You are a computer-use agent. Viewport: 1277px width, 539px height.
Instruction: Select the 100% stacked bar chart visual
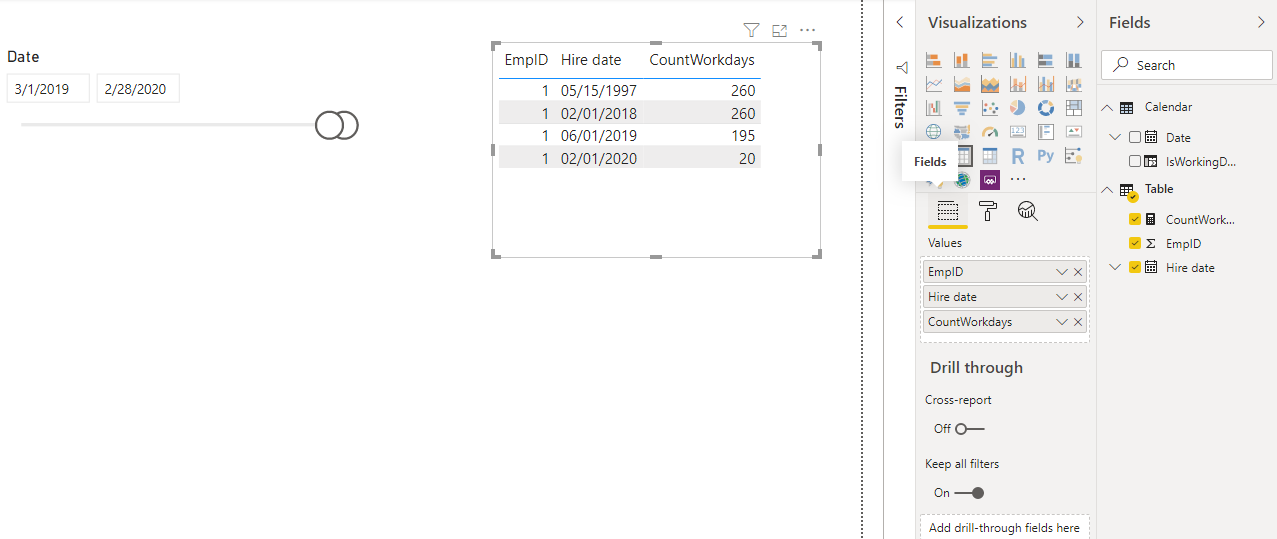click(x=1046, y=61)
